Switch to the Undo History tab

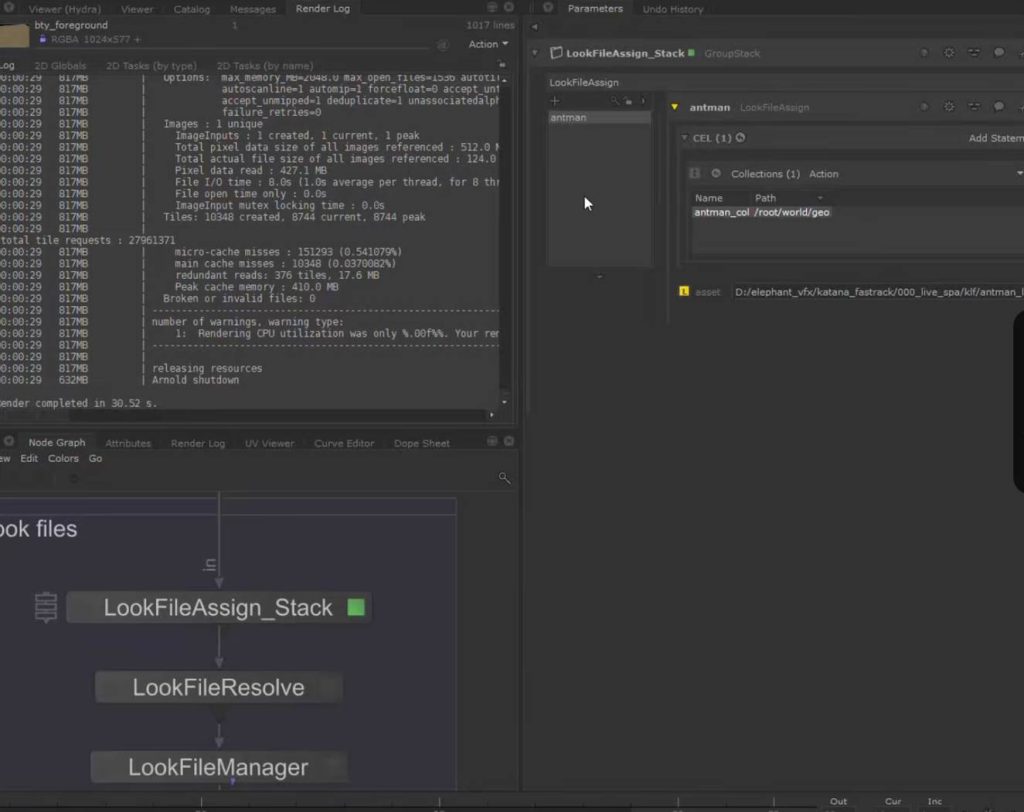pyautogui.click(x=672, y=9)
